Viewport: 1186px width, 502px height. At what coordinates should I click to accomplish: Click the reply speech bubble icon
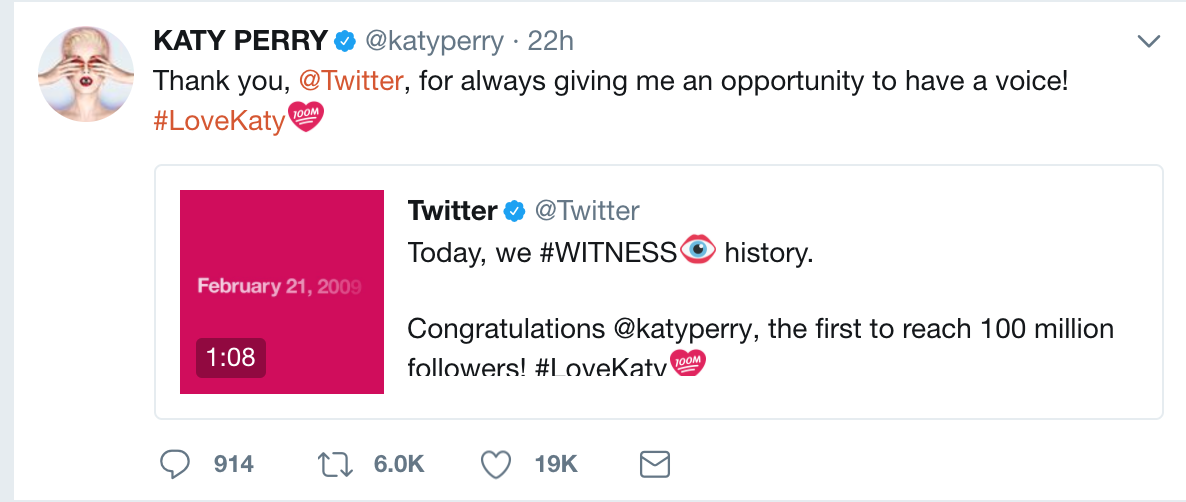[176, 464]
